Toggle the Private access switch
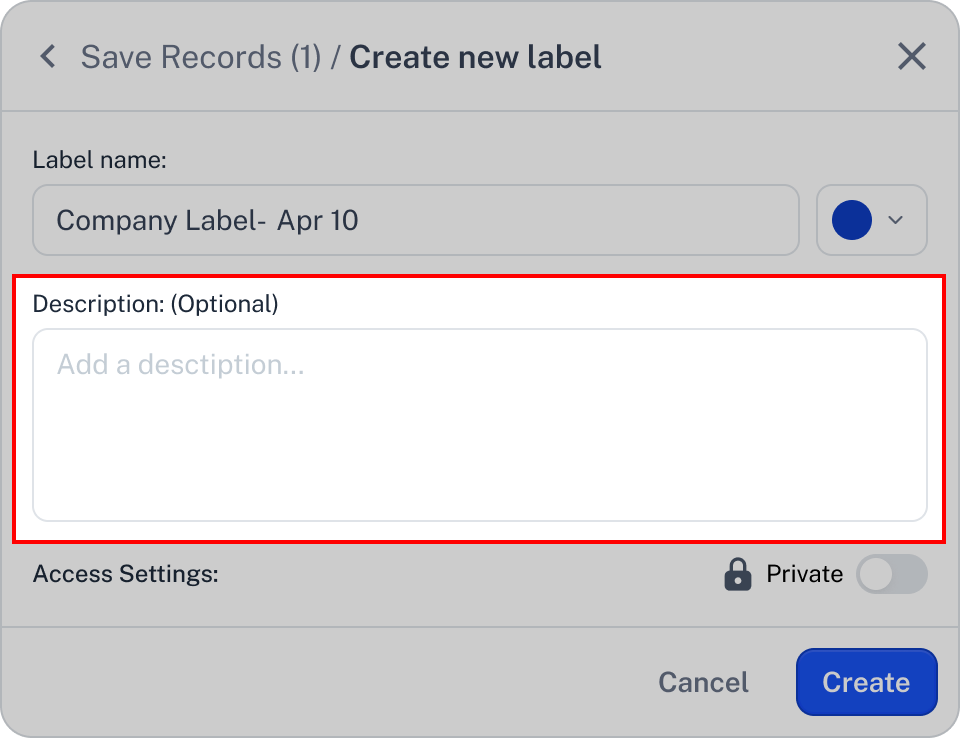This screenshot has width=960, height=738. 891,574
